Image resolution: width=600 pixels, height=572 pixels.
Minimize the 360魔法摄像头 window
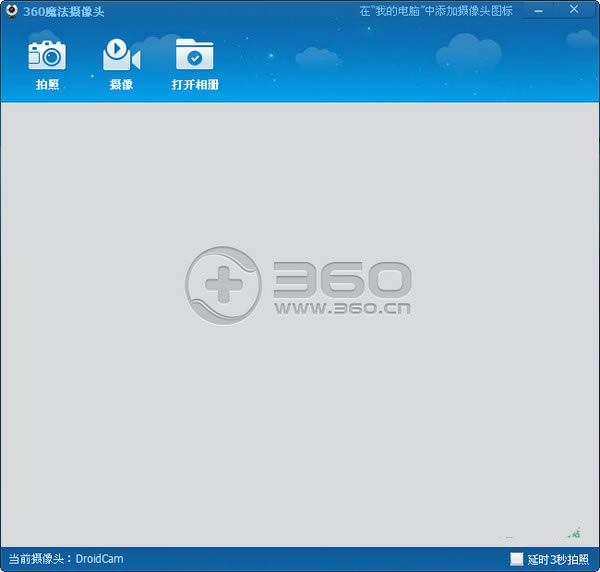[538, 11]
